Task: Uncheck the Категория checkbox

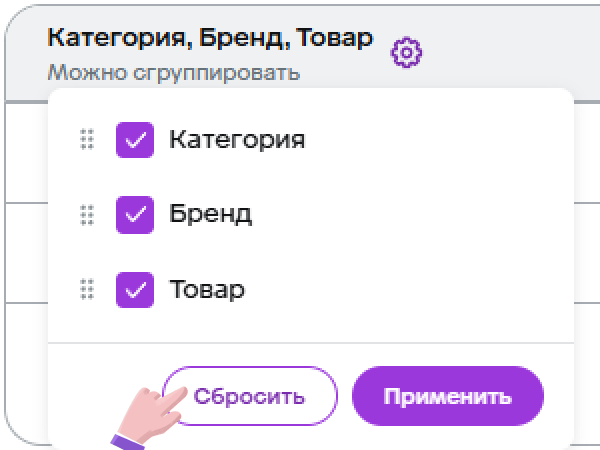Action: pyautogui.click(x=135, y=140)
